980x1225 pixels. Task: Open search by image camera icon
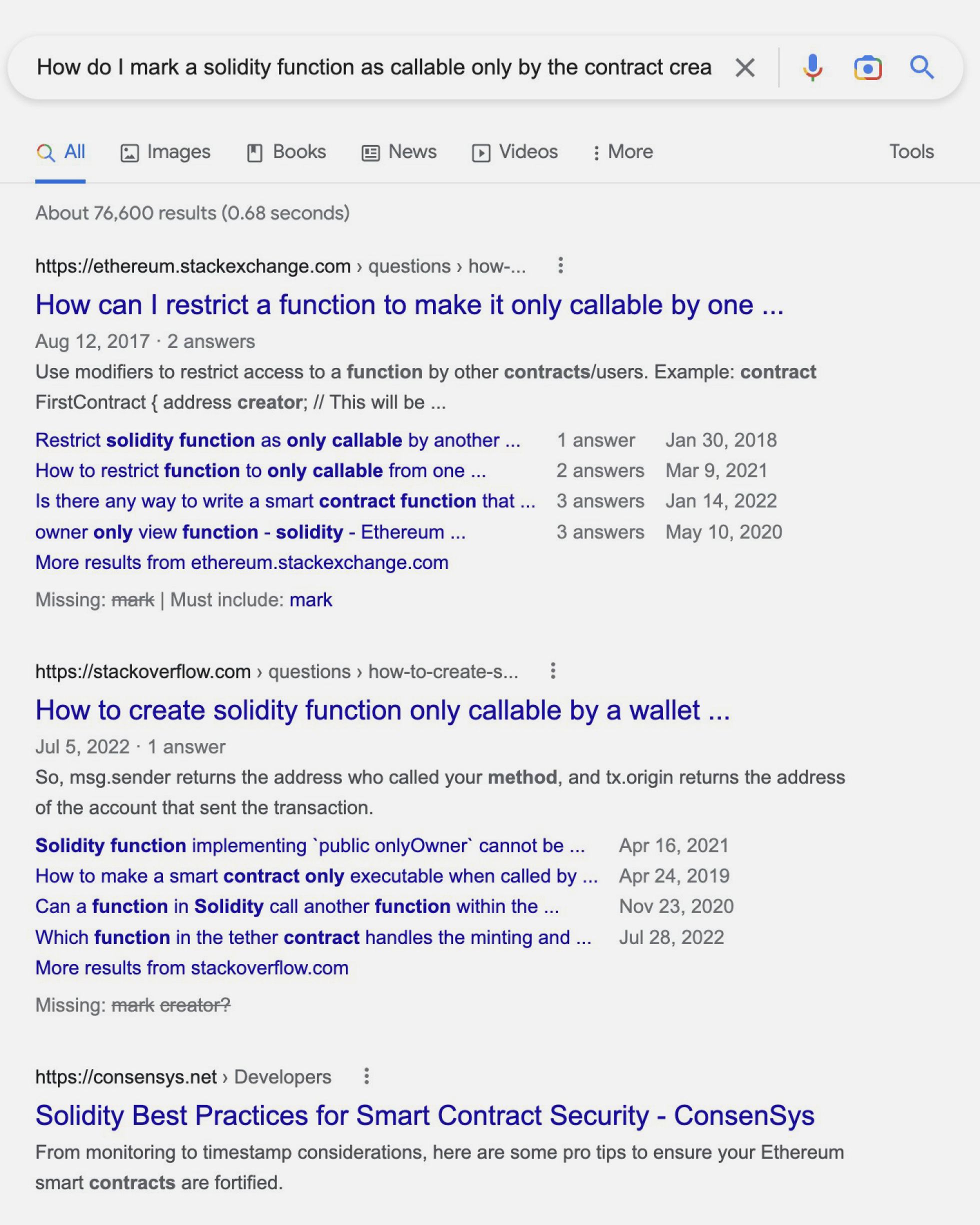pos(867,67)
